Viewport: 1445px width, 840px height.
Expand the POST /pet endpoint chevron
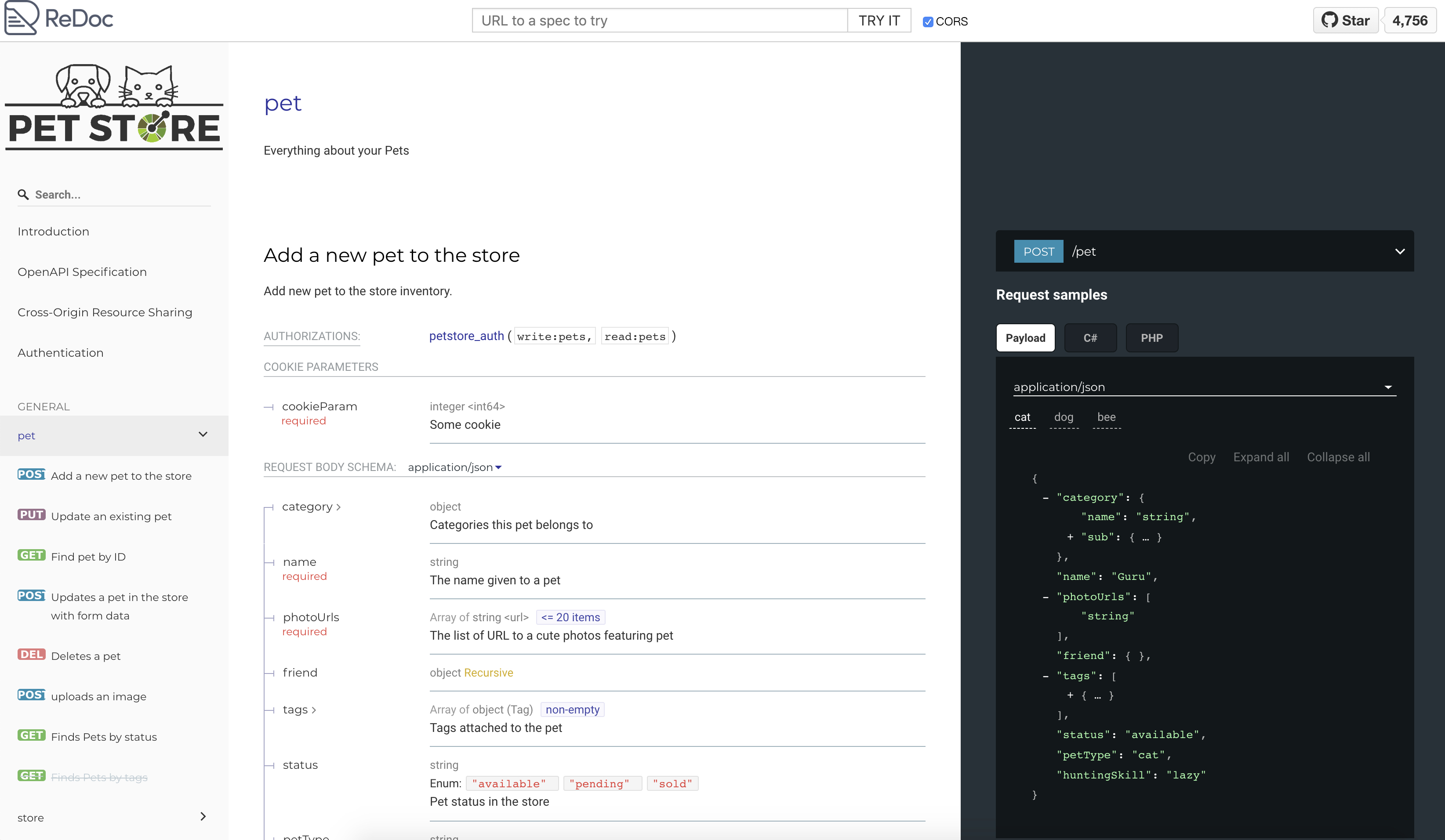[x=1399, y=251]
